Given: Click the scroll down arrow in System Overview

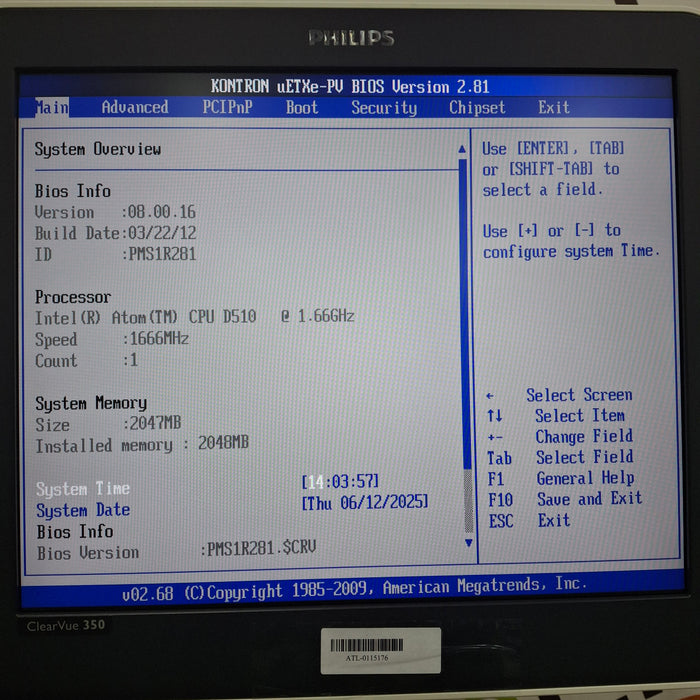Looking at the screenshot, I should point(468,543).
